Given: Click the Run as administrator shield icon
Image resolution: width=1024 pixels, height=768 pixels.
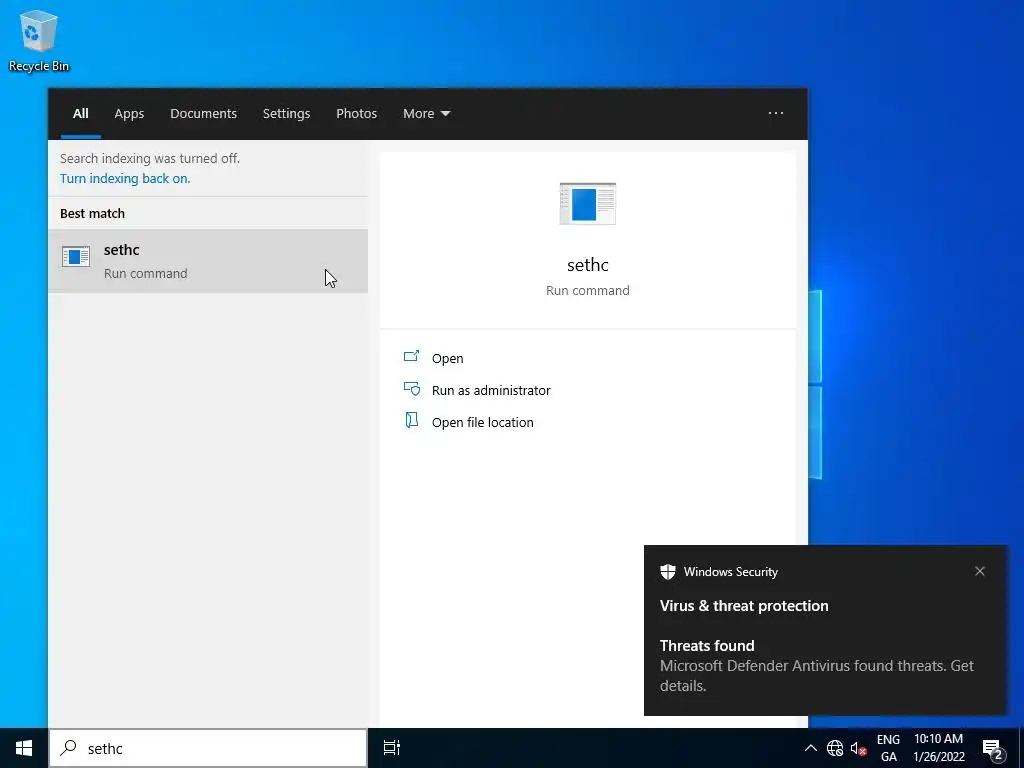Looking at the screenshot, I should [x=411, y=389].
